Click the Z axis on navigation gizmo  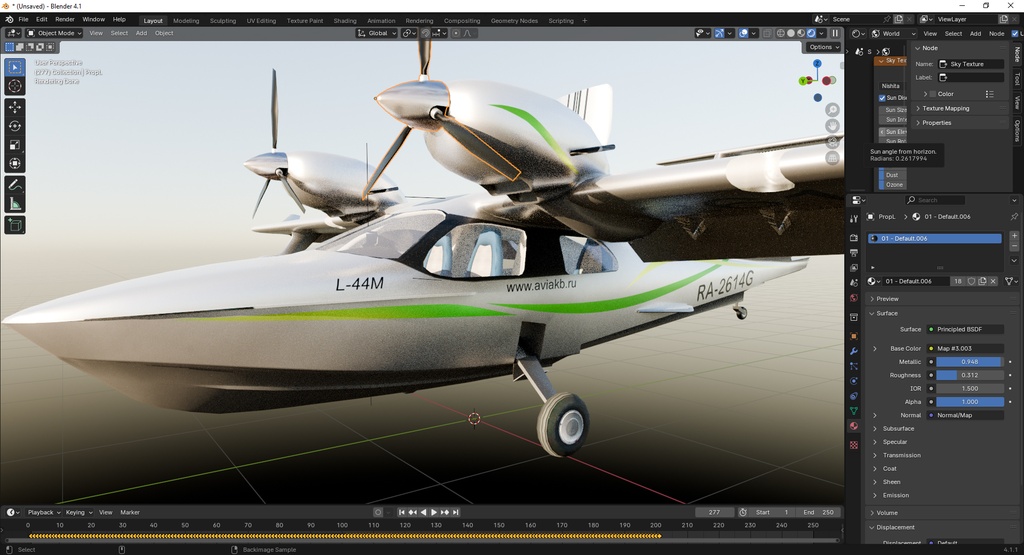817,63
